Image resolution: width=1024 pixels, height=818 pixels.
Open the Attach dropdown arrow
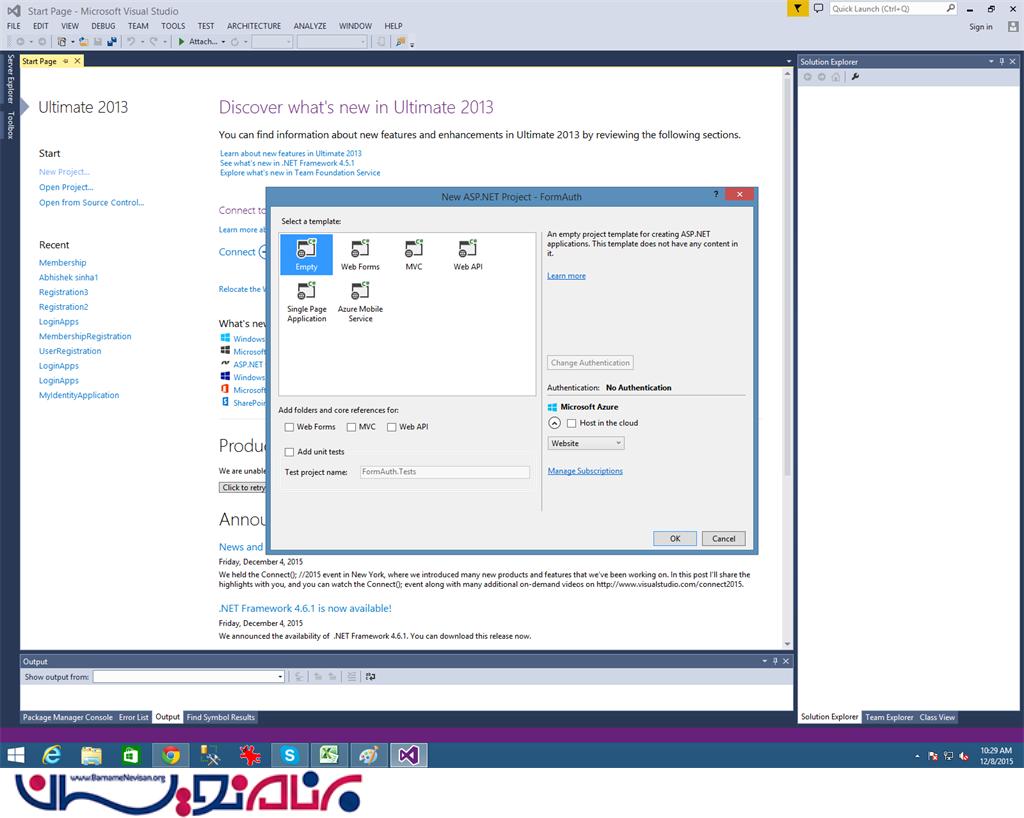[223, 42]
